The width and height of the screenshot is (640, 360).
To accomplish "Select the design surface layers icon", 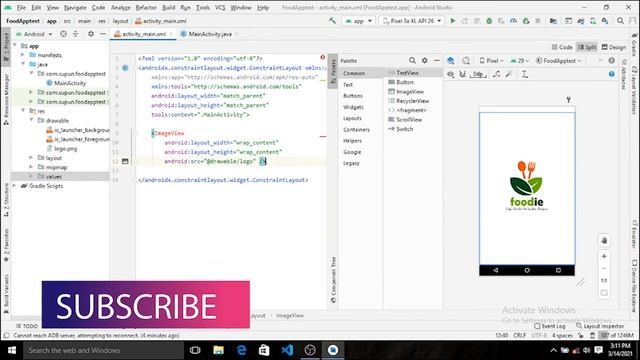I will click(451, 60).
